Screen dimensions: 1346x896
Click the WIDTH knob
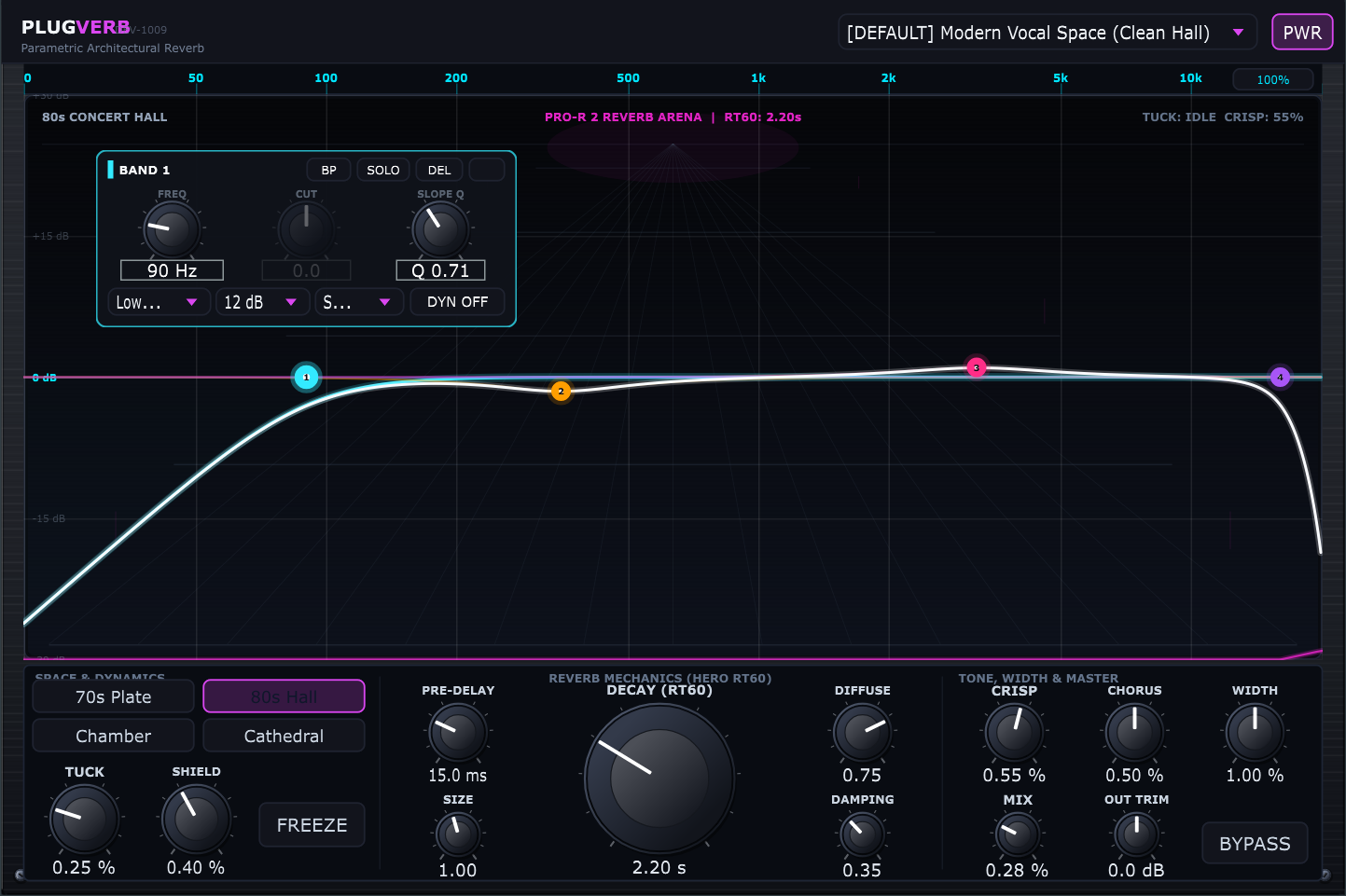pos(1255,732)
